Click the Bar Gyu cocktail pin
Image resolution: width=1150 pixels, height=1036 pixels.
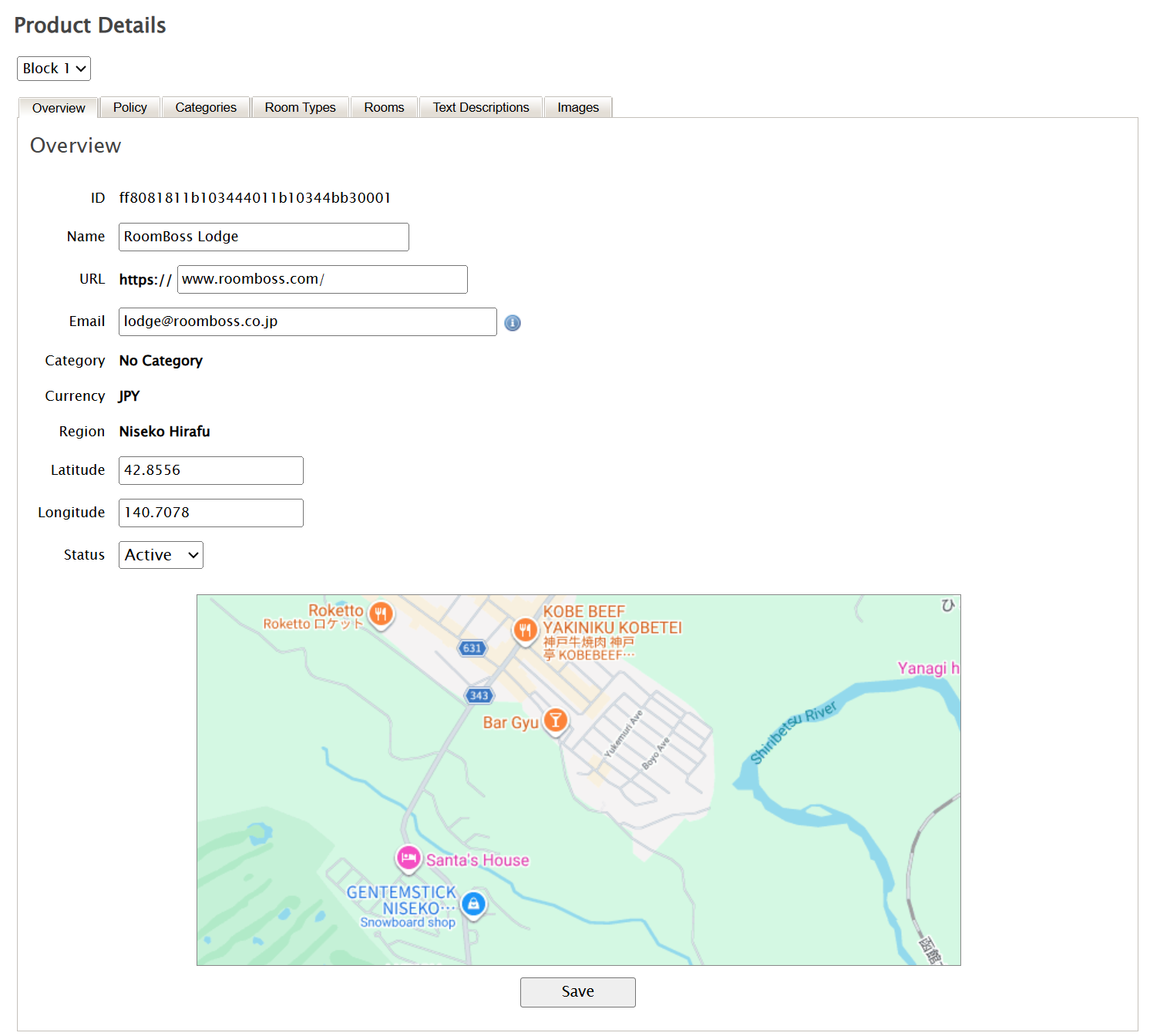pyautogui.click(x=555, y=721)
